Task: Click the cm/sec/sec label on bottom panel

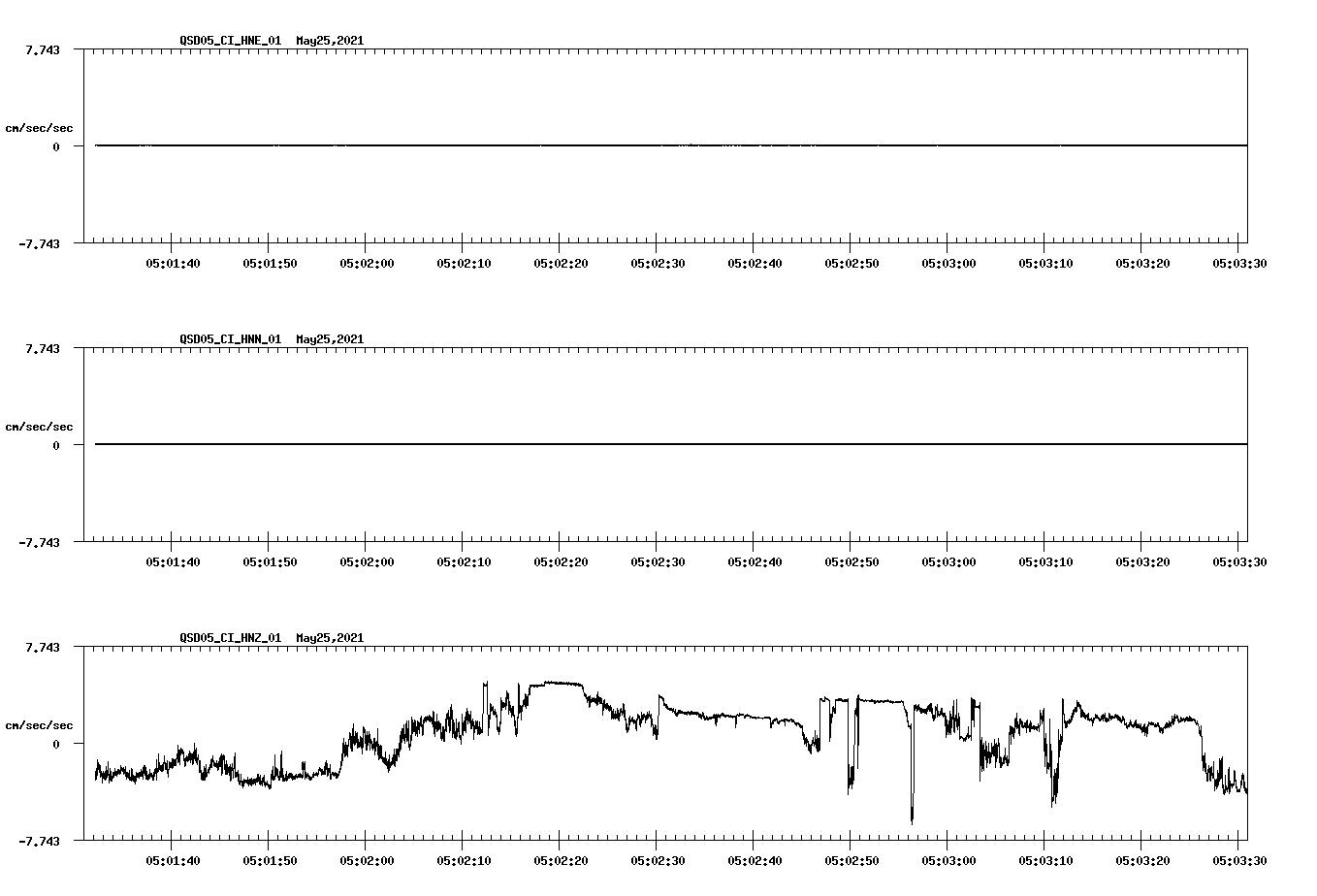Action: pyautogui.click(x=40, y=723)
